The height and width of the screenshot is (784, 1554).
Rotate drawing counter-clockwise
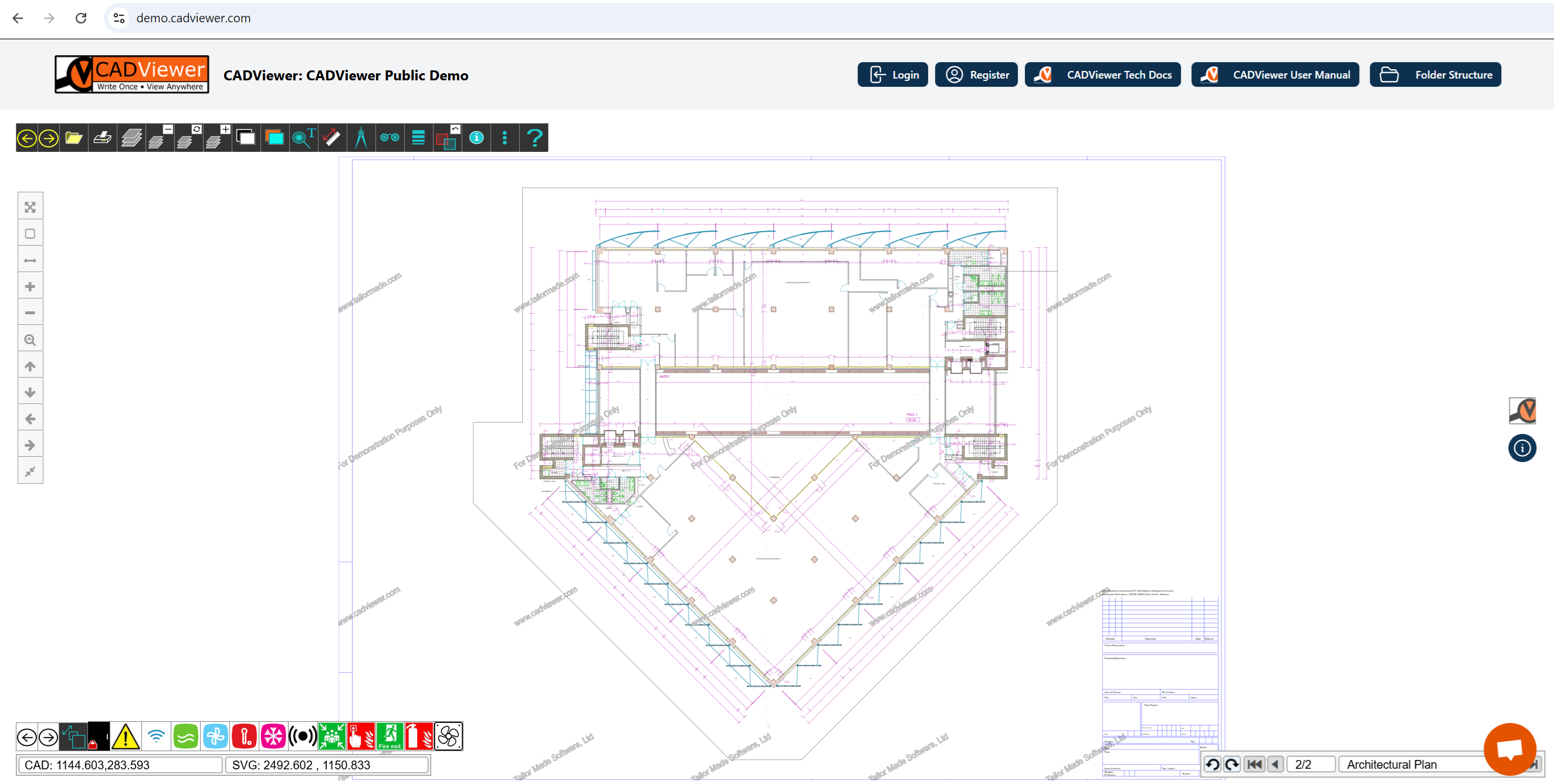click(x=1212, y=765)
